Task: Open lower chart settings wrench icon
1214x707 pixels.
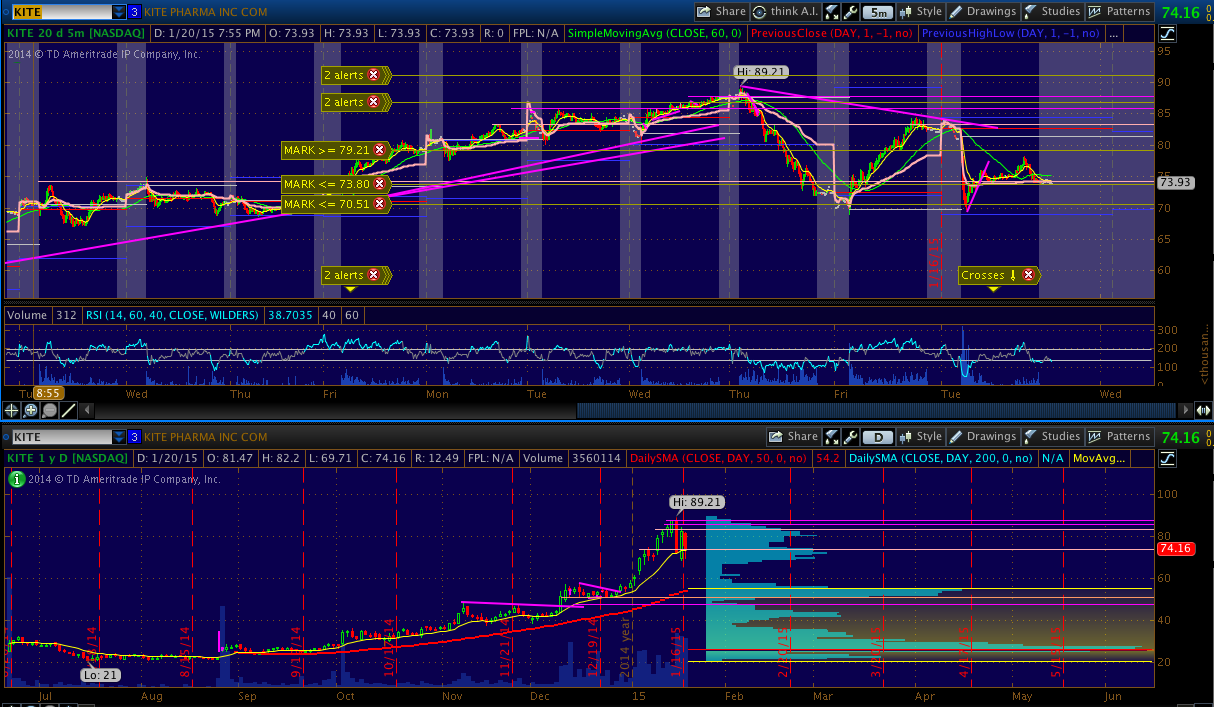Action: point(849,437)
